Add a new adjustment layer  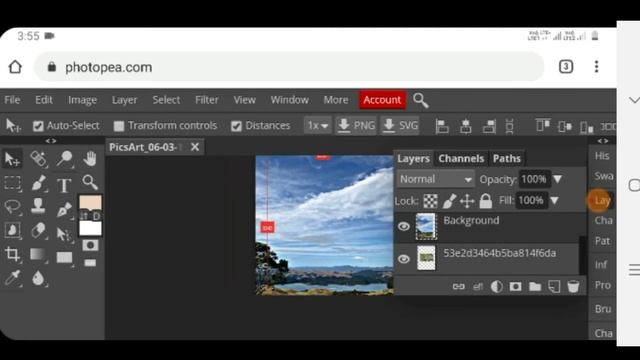496,287
